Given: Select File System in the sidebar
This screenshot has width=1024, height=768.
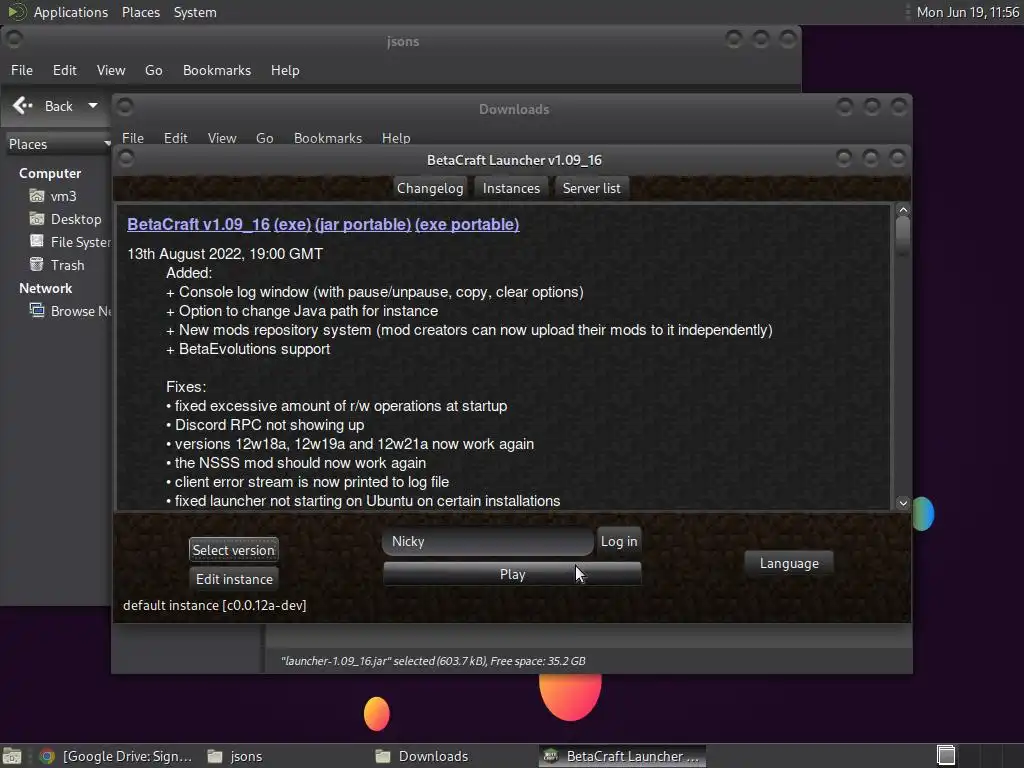Looking at the screenshot, I should pyautogui.click(x=80, y=242).
